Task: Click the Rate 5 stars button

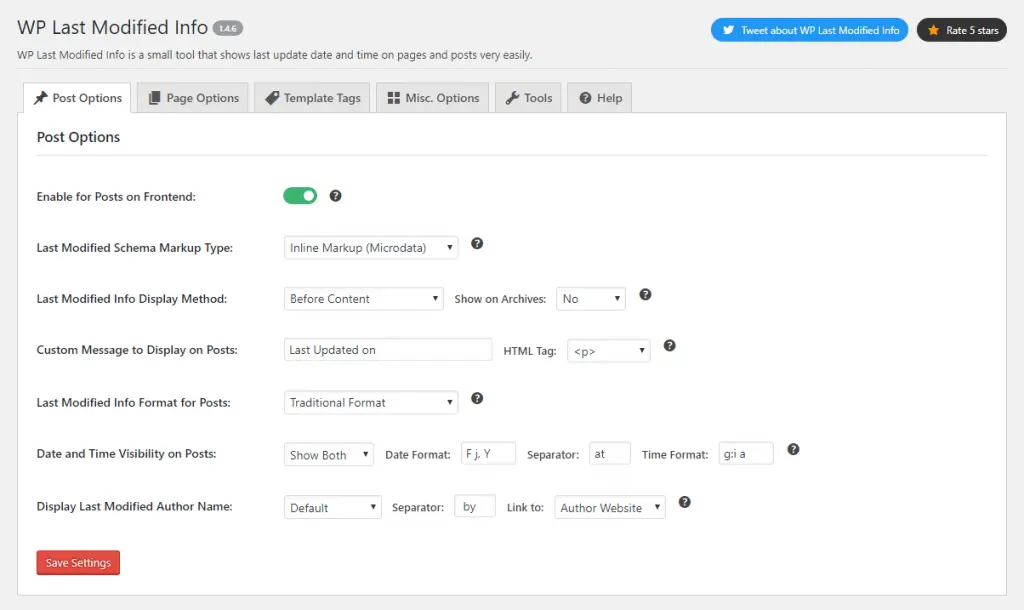Action: point(962,30)
